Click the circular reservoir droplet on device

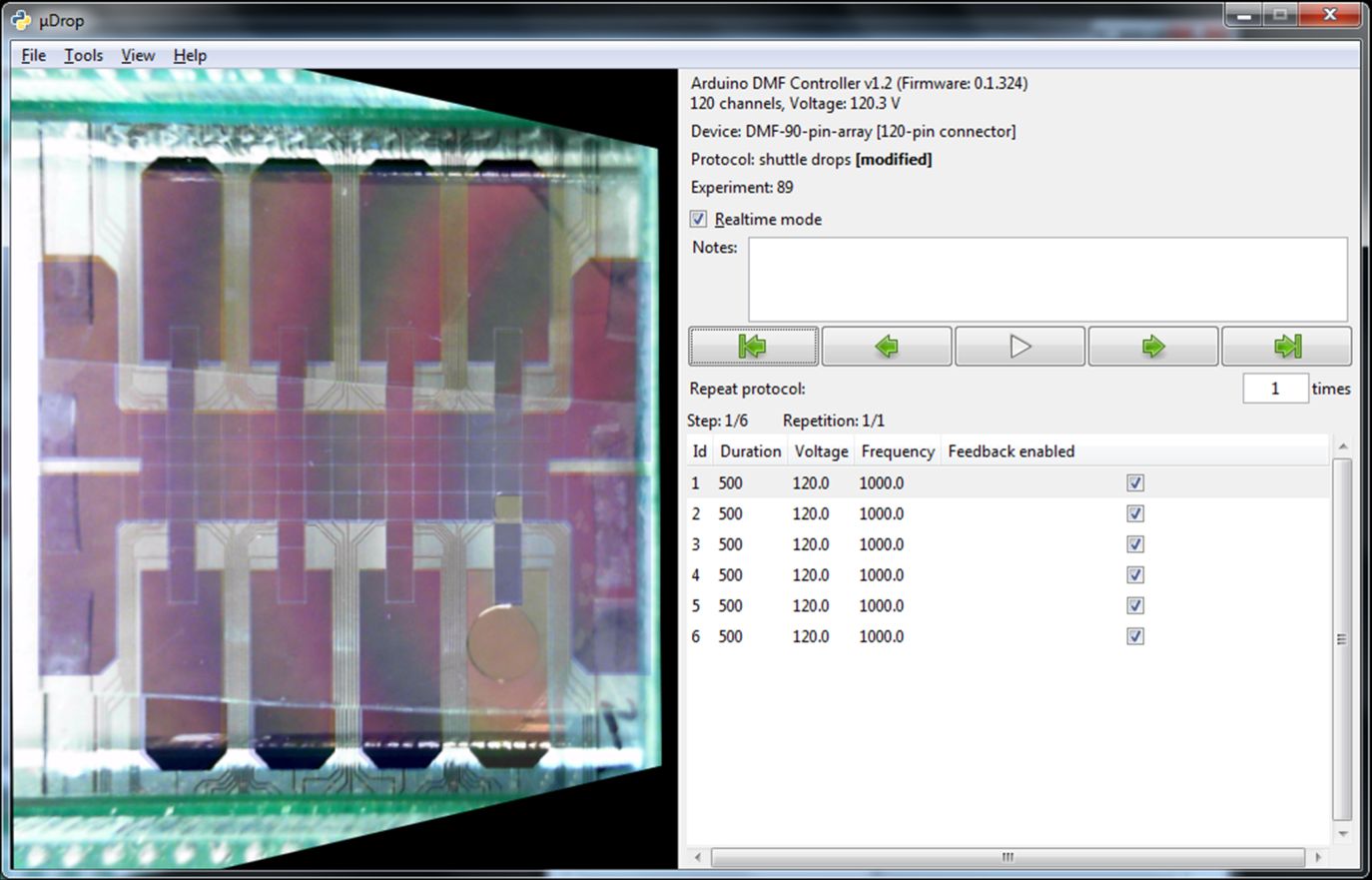(502, 640)
